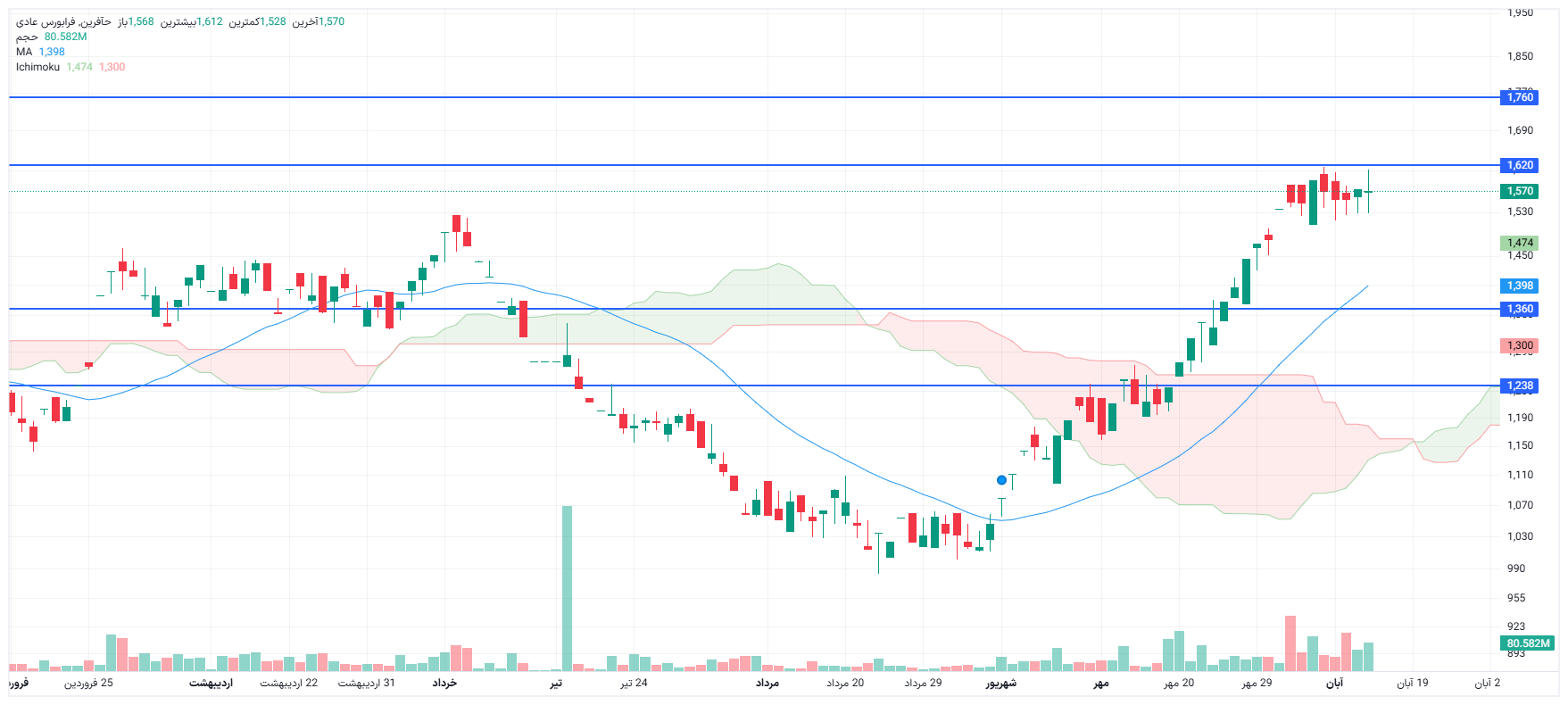The width and height of the screenshot is (1568, 705).
Task: Click the pink 1,300 Ichimoku price tag
Action: pos(1519,345)
